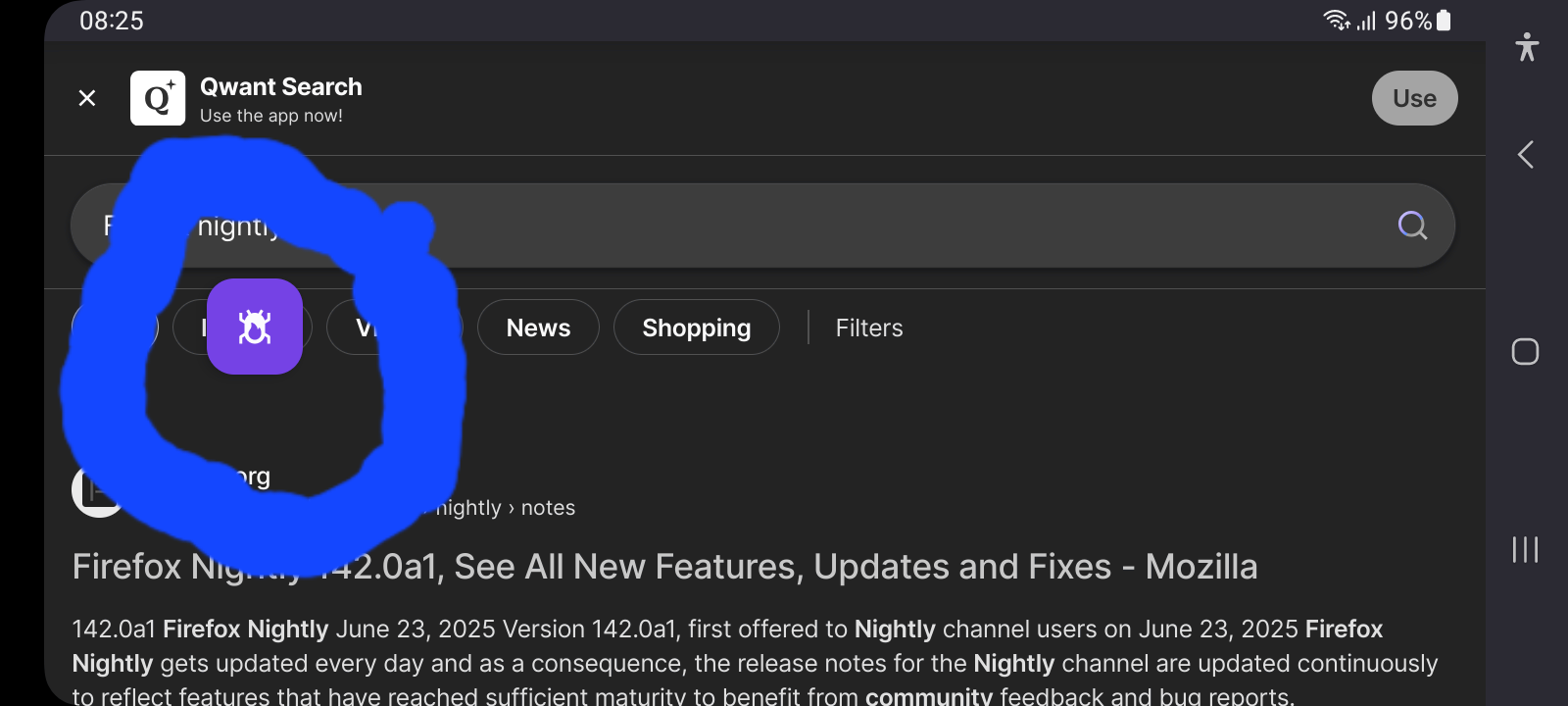Tap the 08:25 clock in status bar
The width and height of the screenshot is (1568, 706).
tap(112, 21)
